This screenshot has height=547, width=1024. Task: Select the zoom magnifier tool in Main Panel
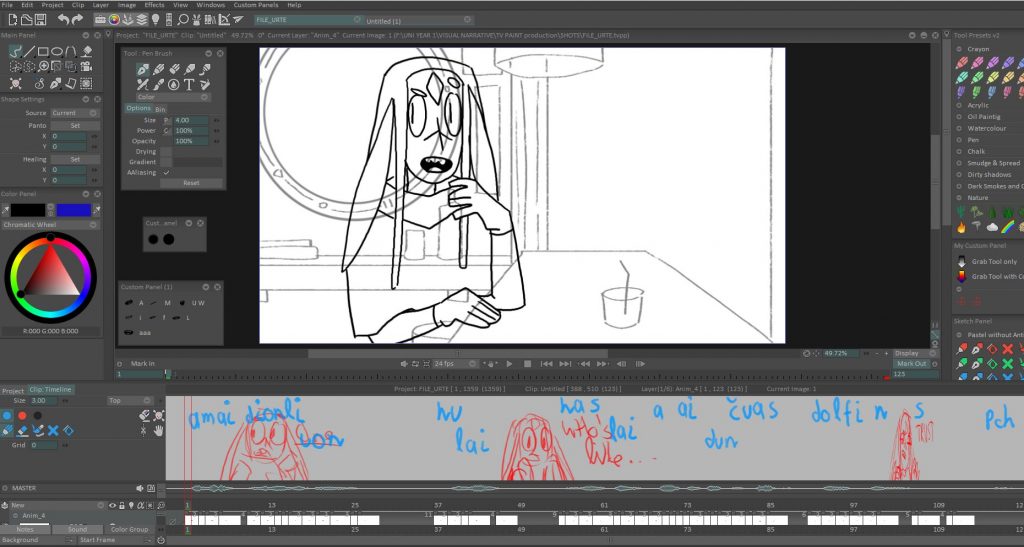44,66
